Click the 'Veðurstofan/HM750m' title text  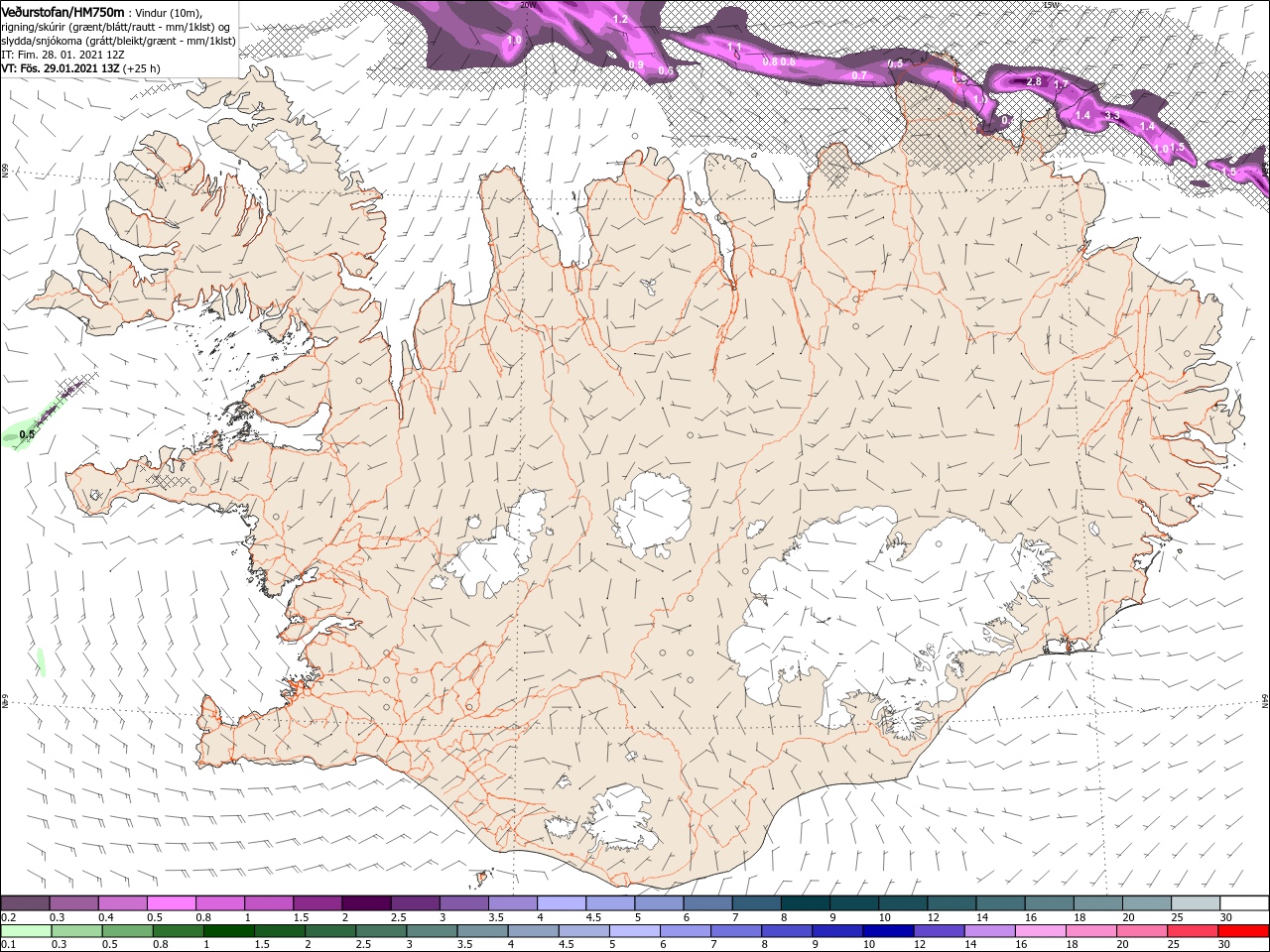pyautogui.click(x=63, y=11)
